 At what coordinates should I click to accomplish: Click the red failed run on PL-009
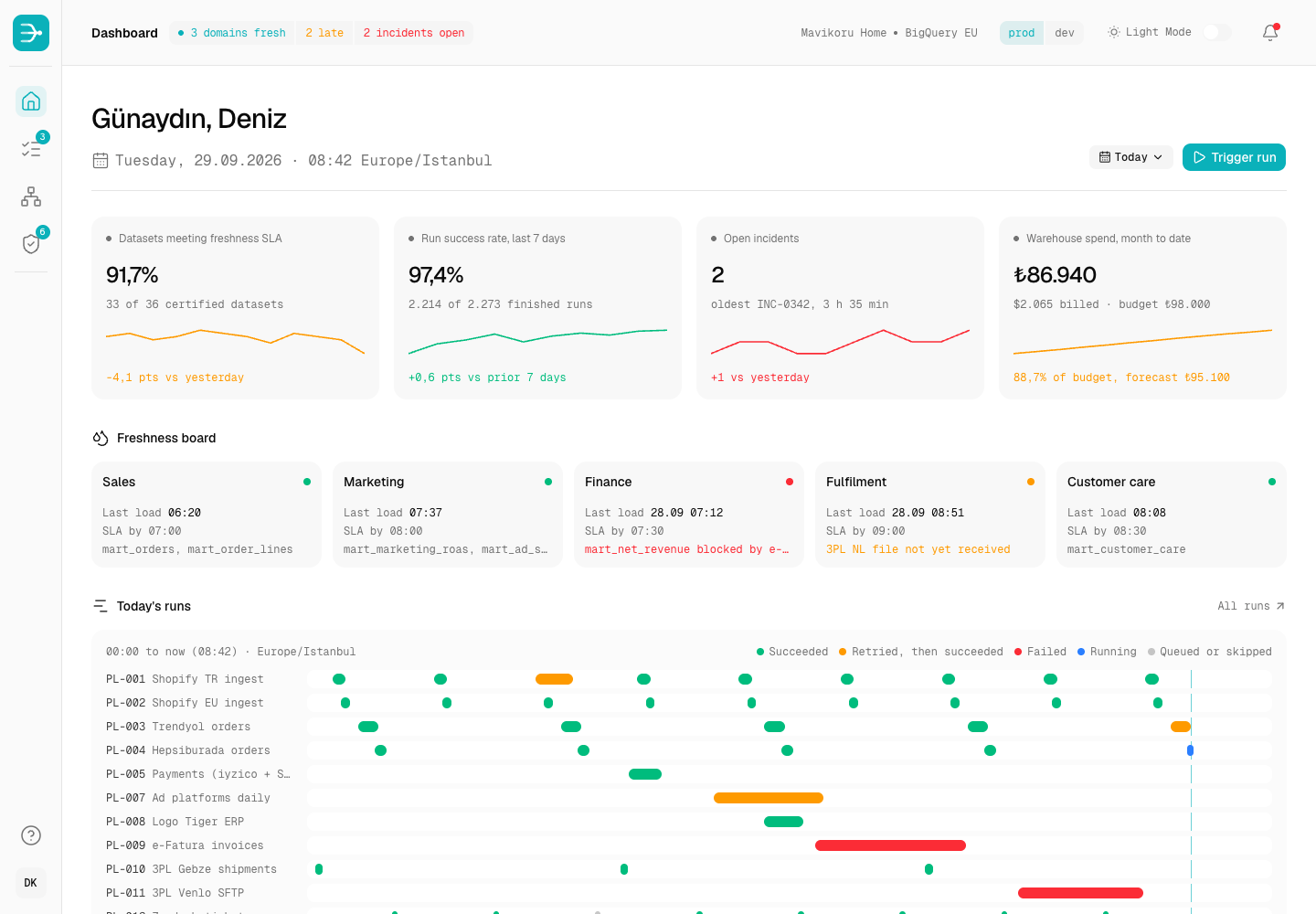click(x=890, y=845)
